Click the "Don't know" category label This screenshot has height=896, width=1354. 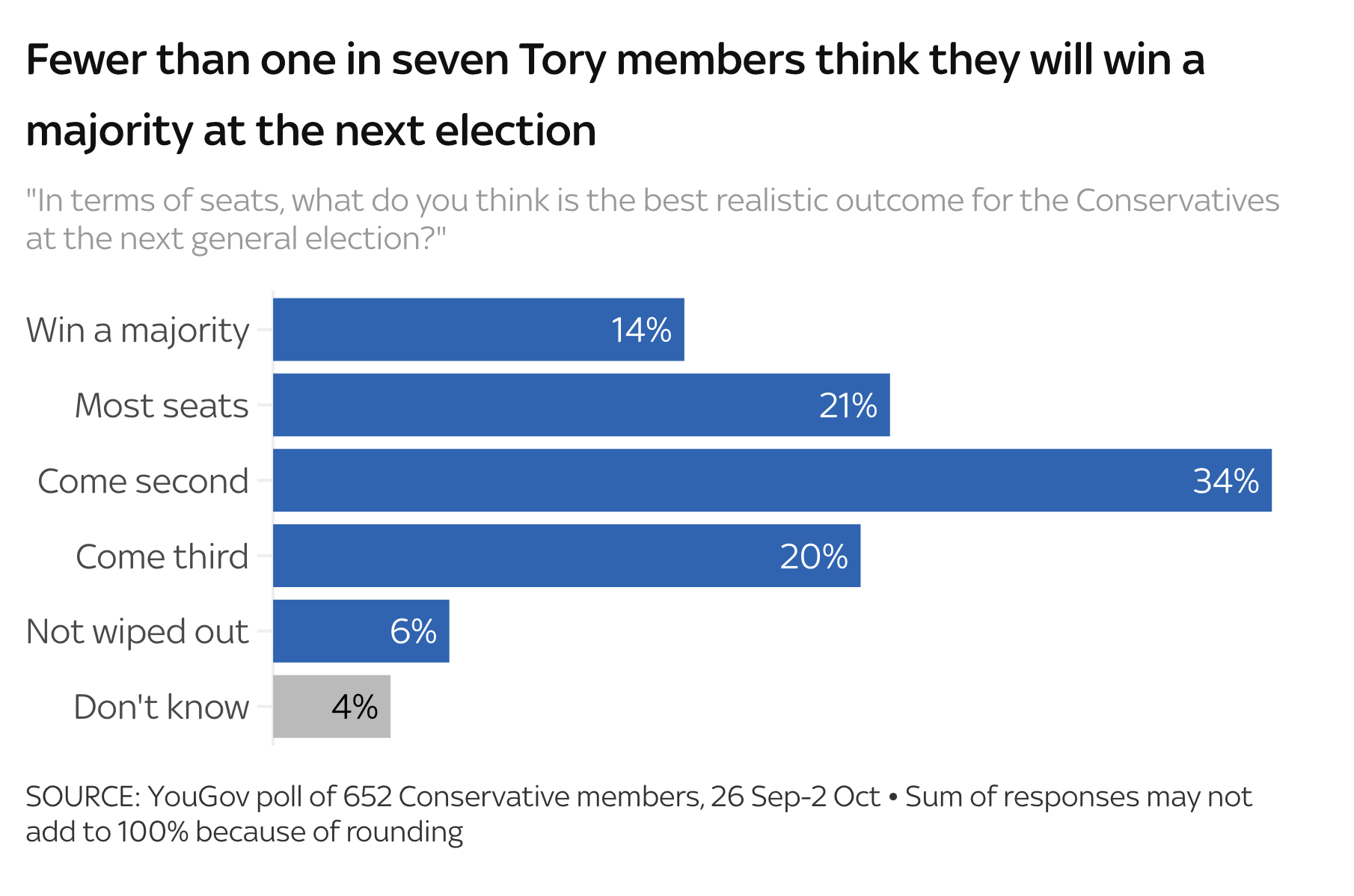(x=161, y=707)
